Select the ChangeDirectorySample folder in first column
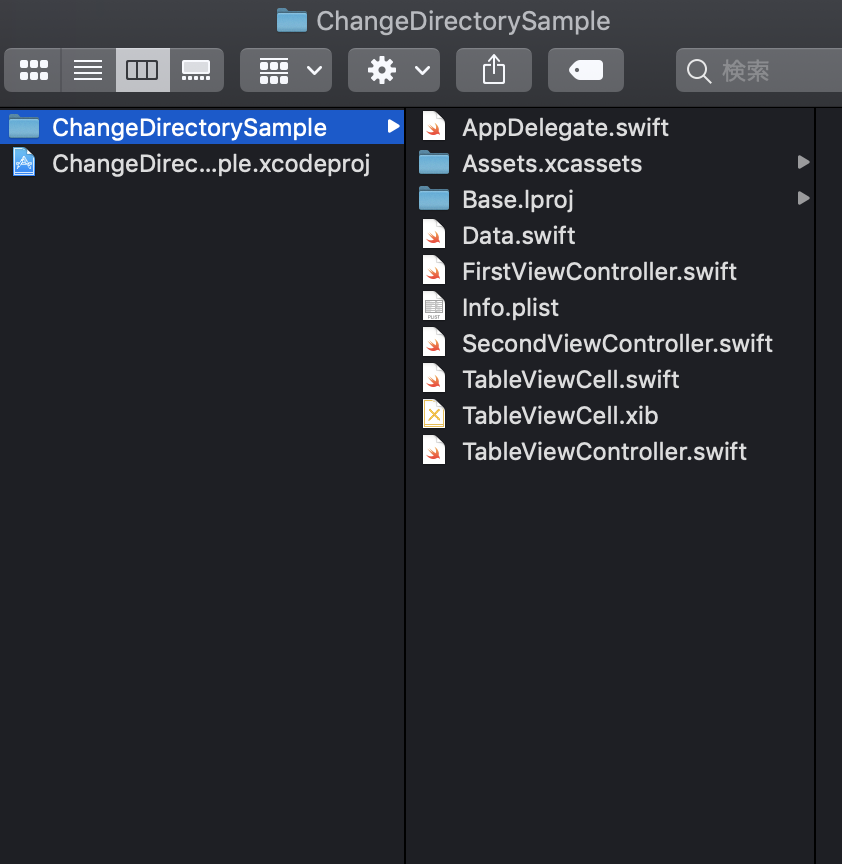The height and width of the screenshot is (864, 842). 189,127
